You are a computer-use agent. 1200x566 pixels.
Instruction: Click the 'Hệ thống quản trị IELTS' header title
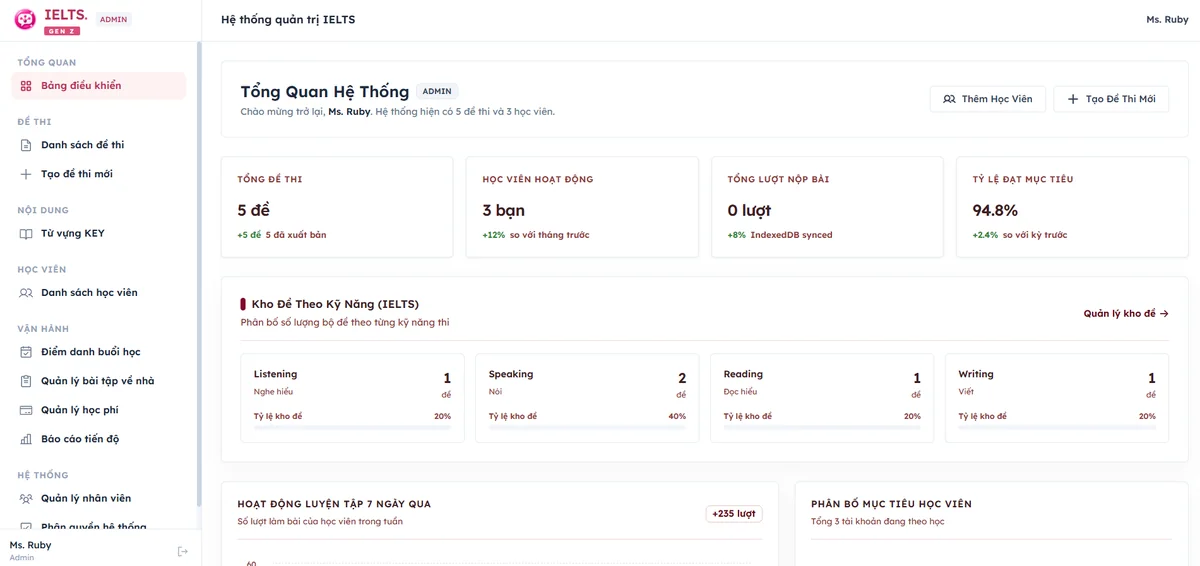click(x=288, y=20)
